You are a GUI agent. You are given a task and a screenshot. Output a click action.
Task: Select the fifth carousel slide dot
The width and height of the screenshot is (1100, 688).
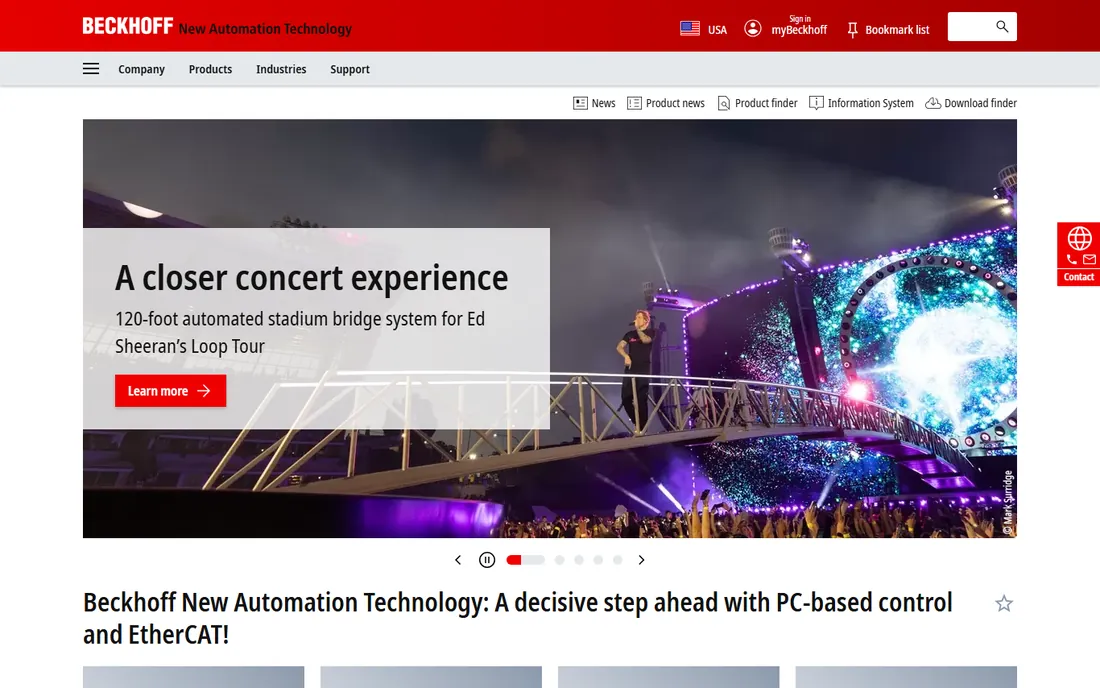[617, 560]
